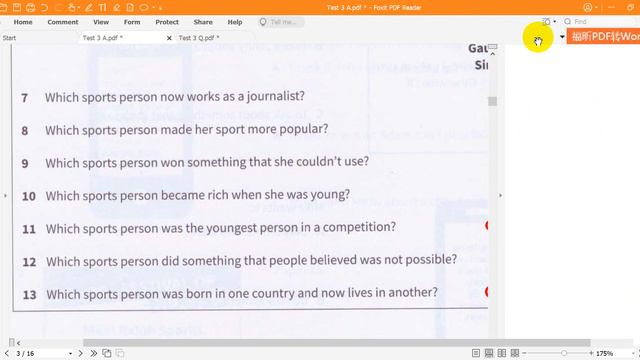This screenshot has width=640, height=360.
Task: Open the Comment ribbon tab
Action: pyautogui.click(x=62, y=22)
